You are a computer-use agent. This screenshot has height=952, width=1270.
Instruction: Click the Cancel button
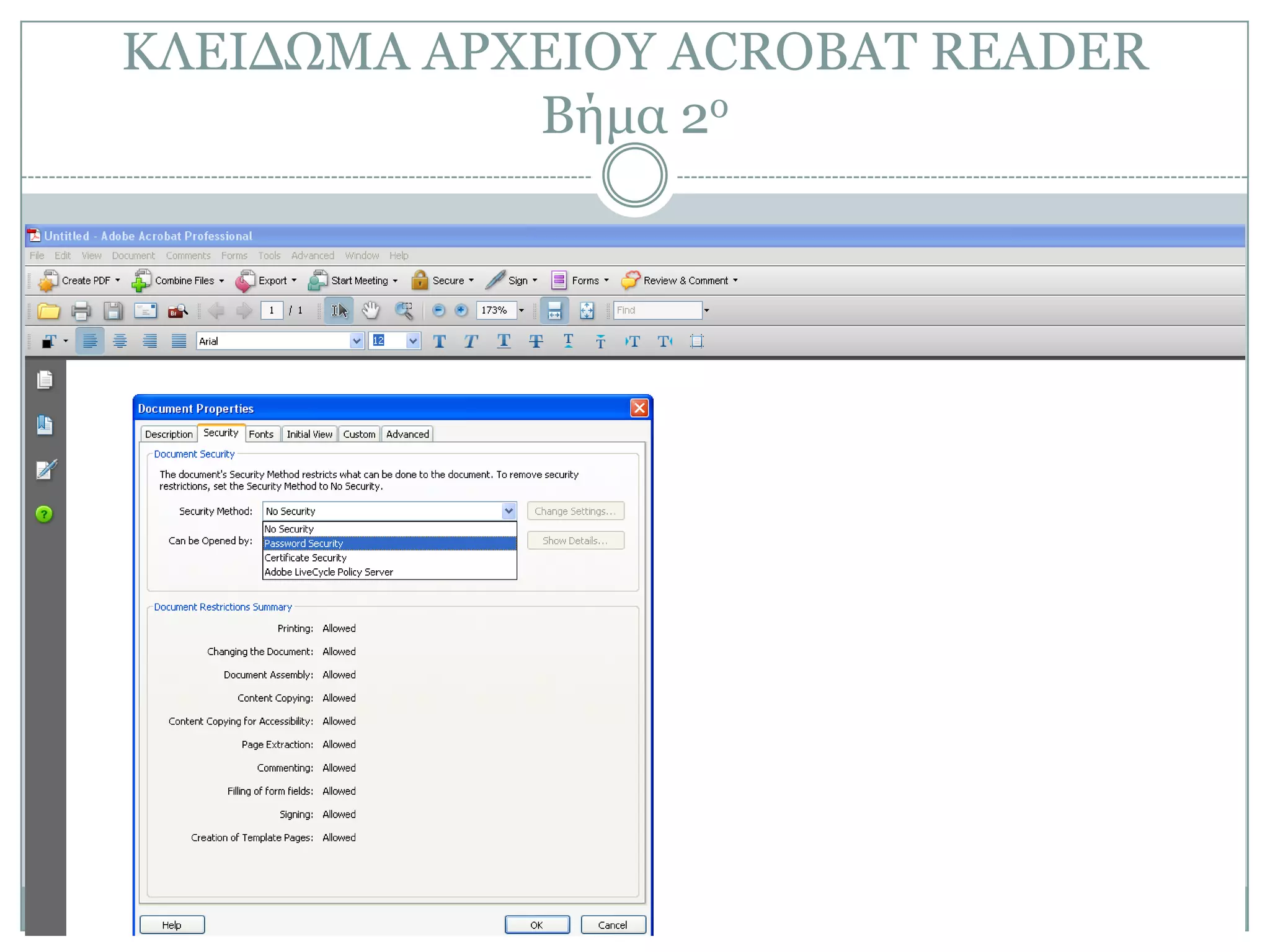613,925
